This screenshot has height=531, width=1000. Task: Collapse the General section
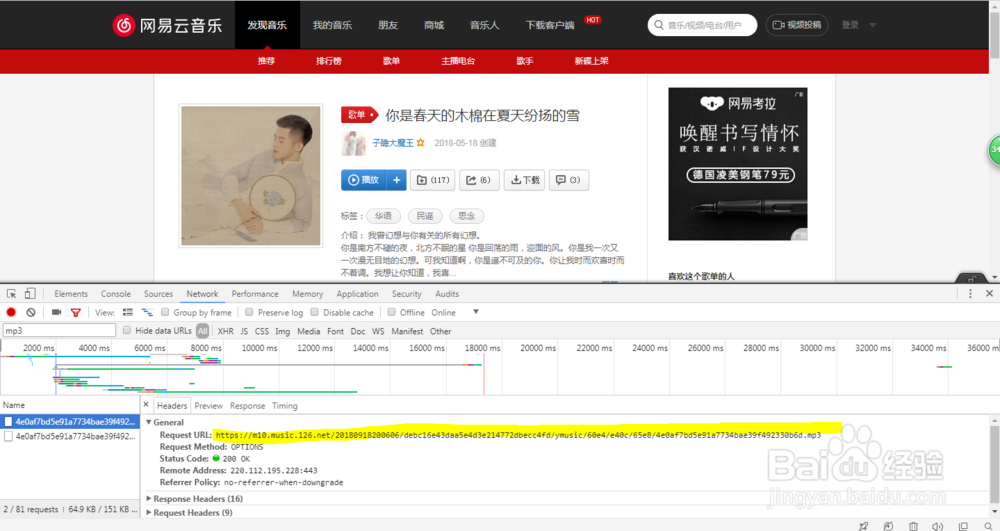click(149, 422)
